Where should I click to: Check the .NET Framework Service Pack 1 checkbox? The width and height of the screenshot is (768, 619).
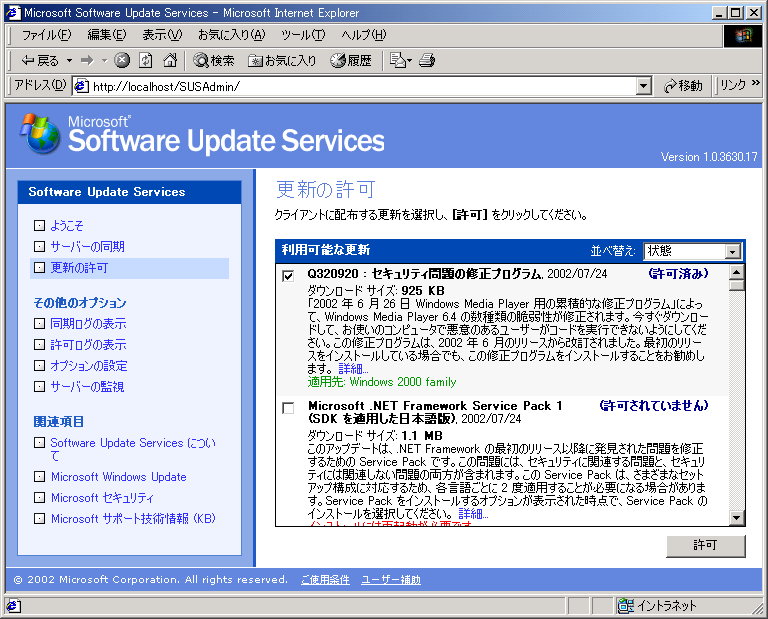pos(288,408)
